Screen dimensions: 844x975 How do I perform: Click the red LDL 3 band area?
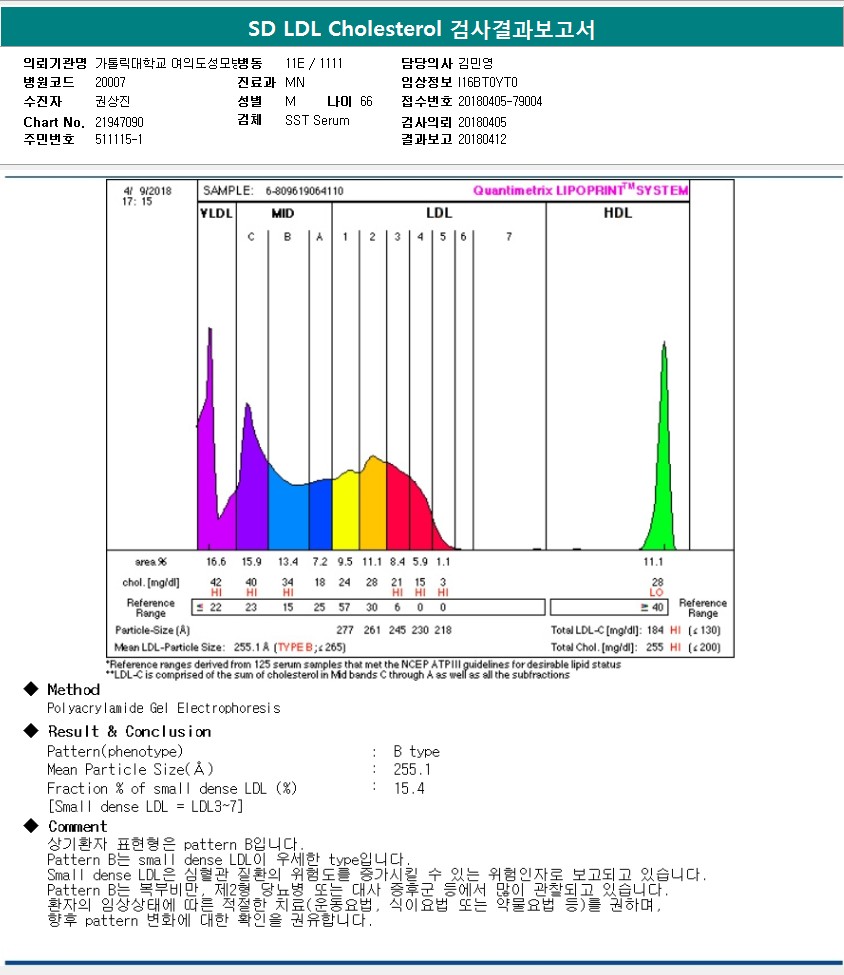pos(398,507)
